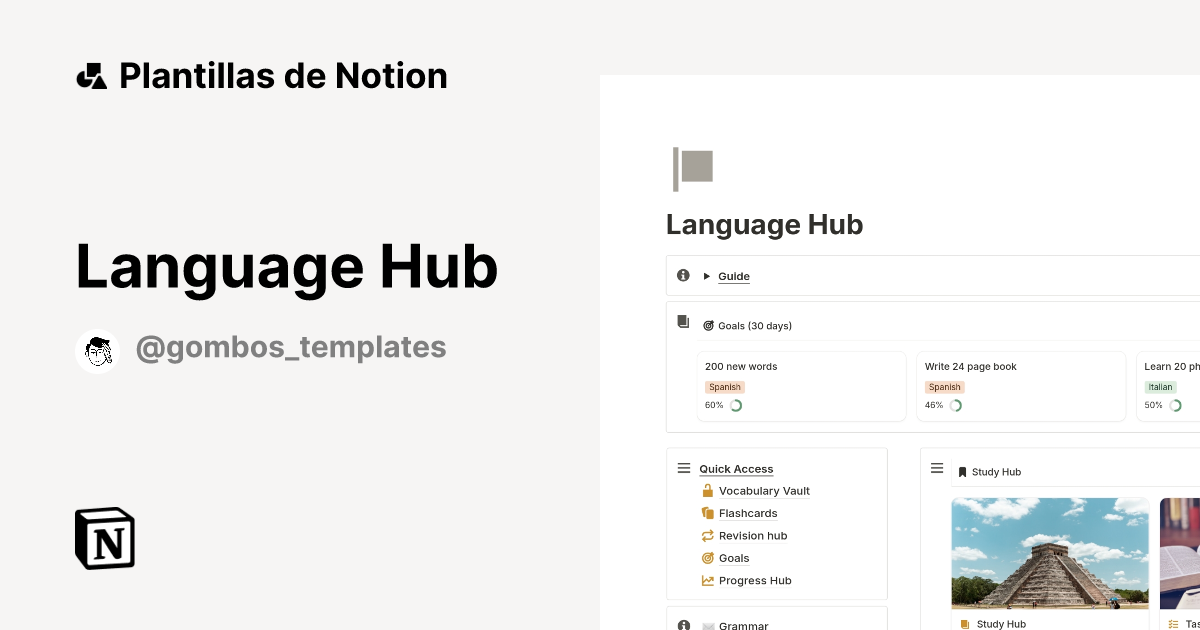Viewport: 1200px width, 630px height.
Task: Open the Flashcards page link
Action: click(748, 513)
